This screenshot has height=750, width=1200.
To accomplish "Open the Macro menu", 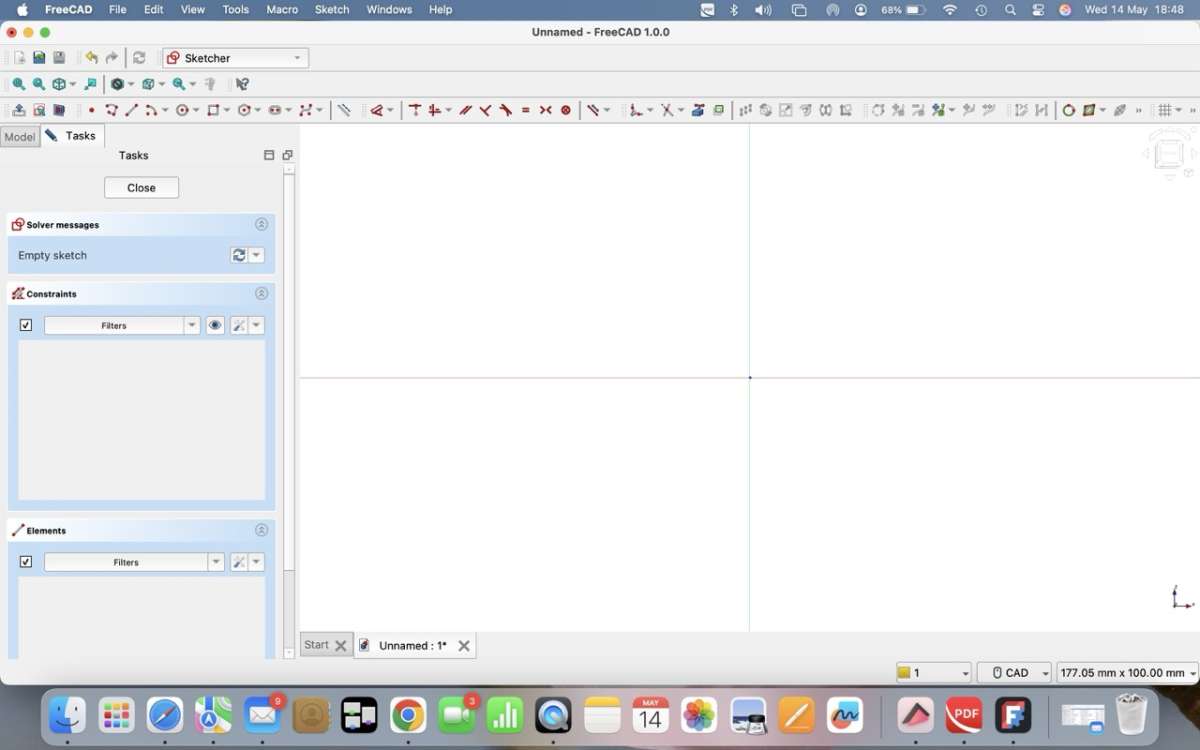I will (282, 9).
